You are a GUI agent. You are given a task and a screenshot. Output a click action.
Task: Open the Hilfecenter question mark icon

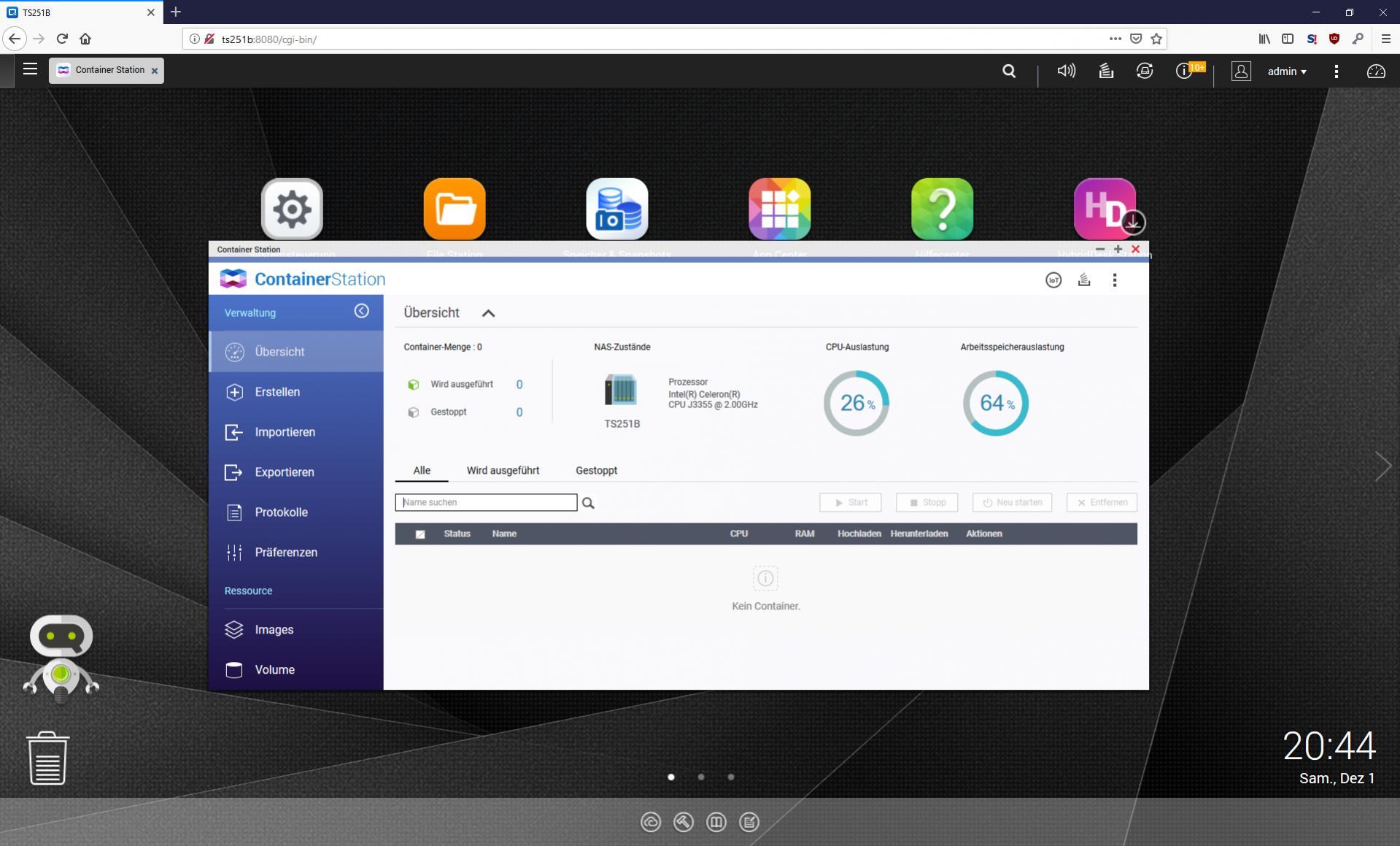tap(943, 209)
